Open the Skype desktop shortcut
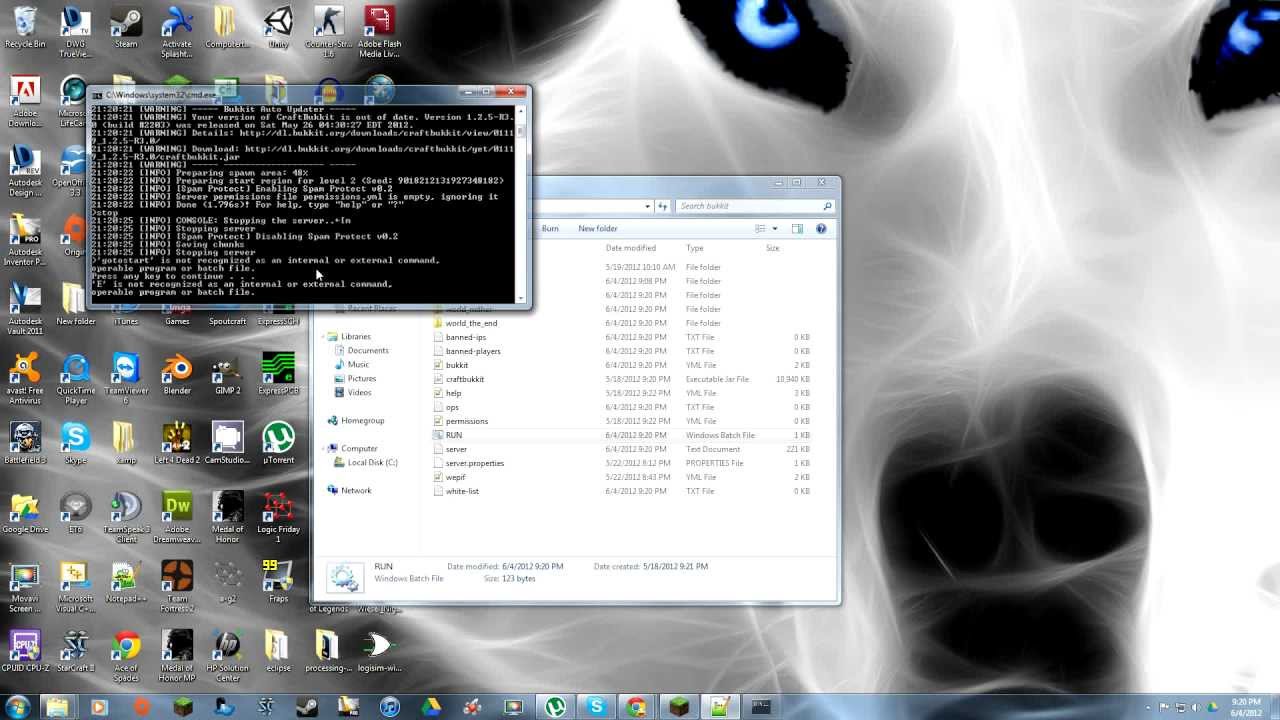The image size is (1280, 720). [x=75, y=442]
